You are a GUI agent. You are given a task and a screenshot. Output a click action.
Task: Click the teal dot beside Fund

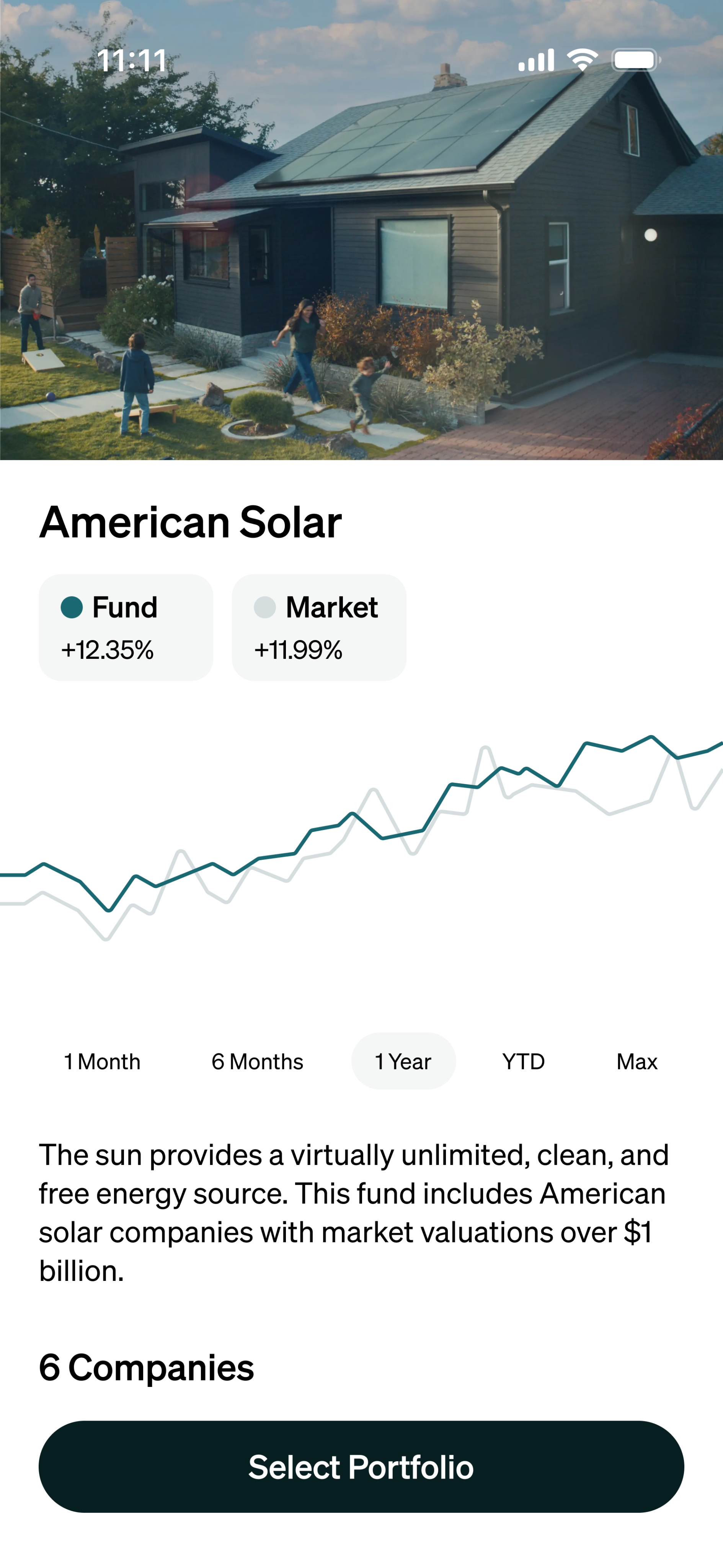click(x=72, y=607)
